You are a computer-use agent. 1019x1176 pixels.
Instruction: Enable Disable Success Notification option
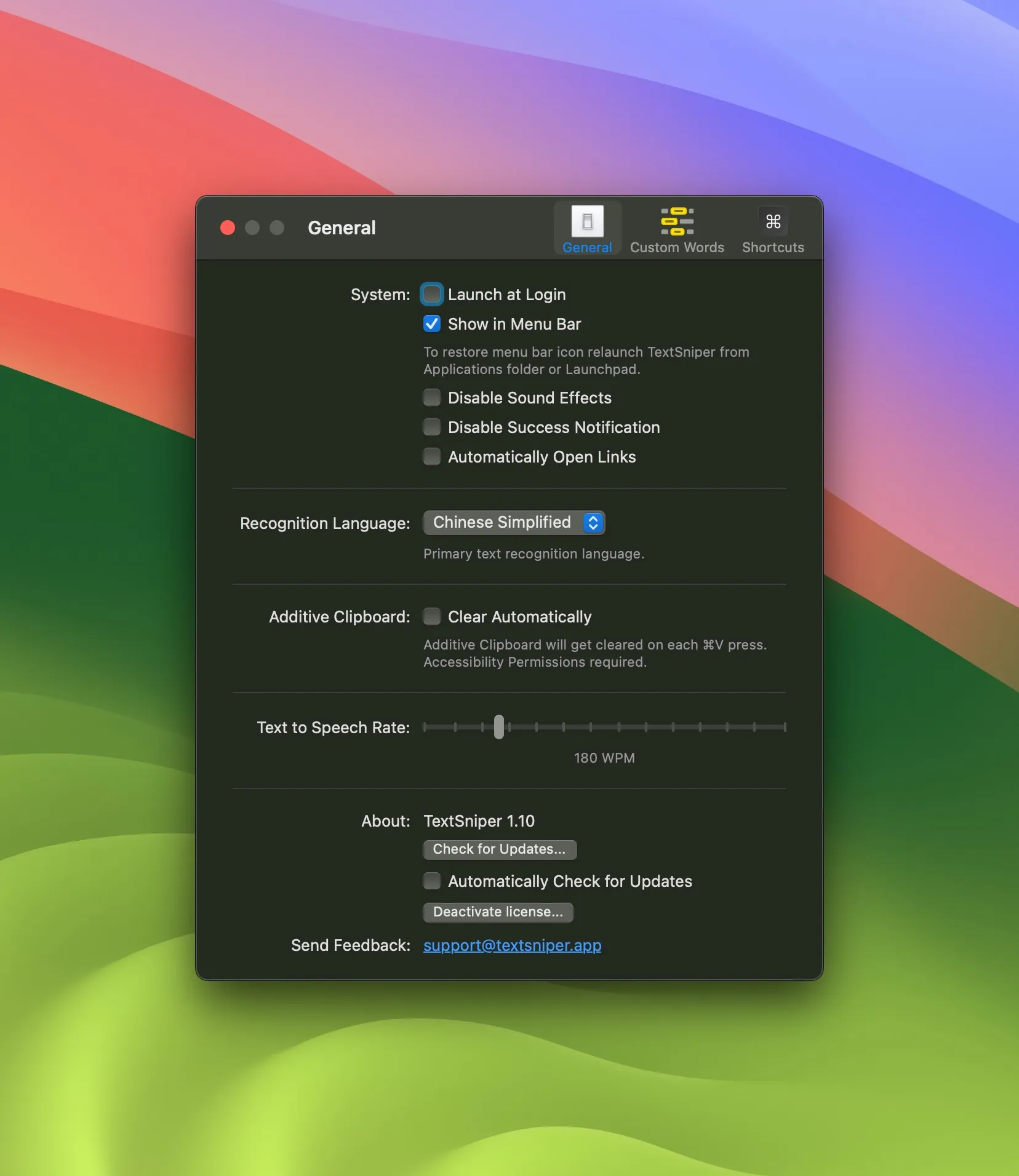coord(432,427)
